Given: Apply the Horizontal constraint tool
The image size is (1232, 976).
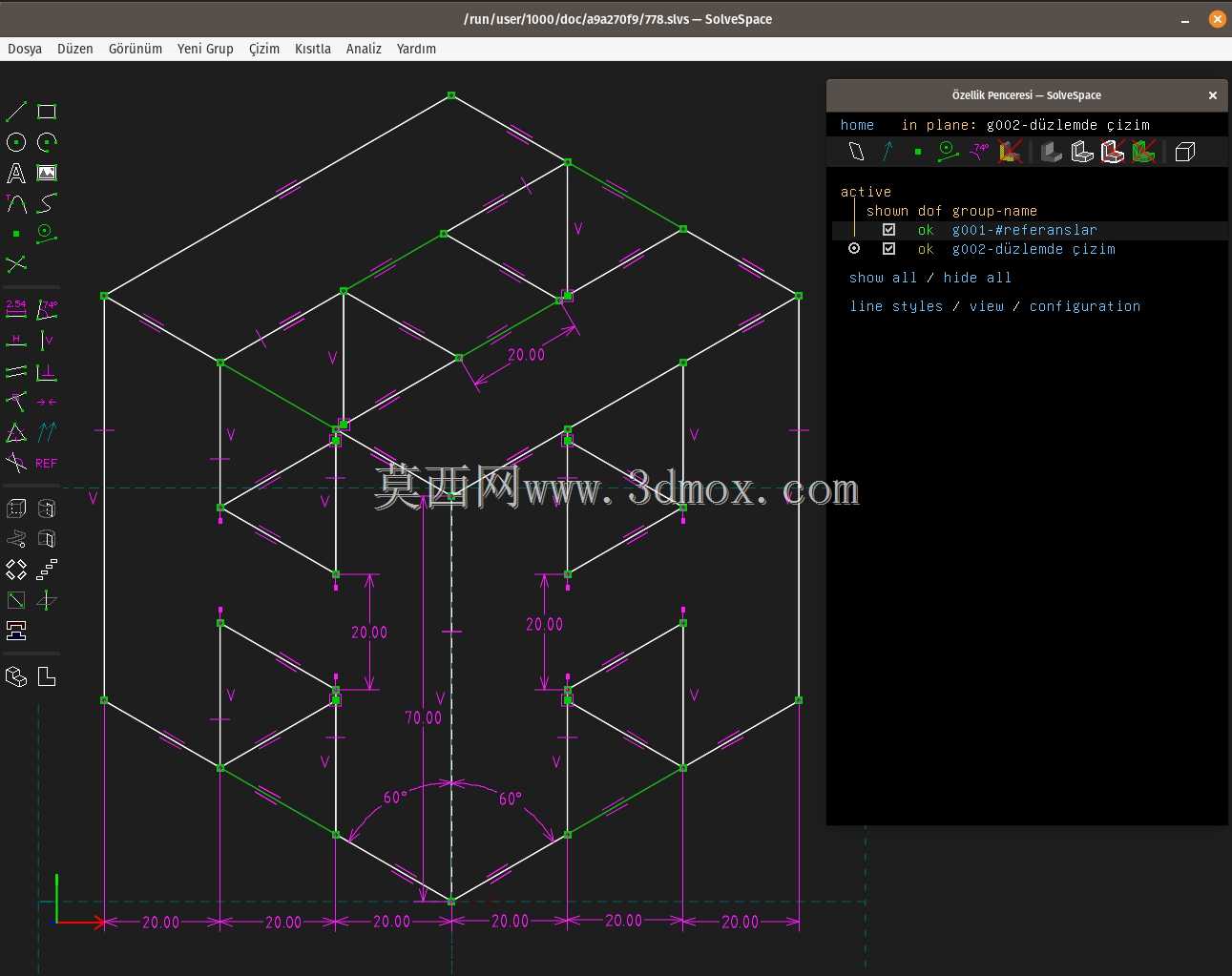Looking at the screenshot, I should click(x=16, y=341).
